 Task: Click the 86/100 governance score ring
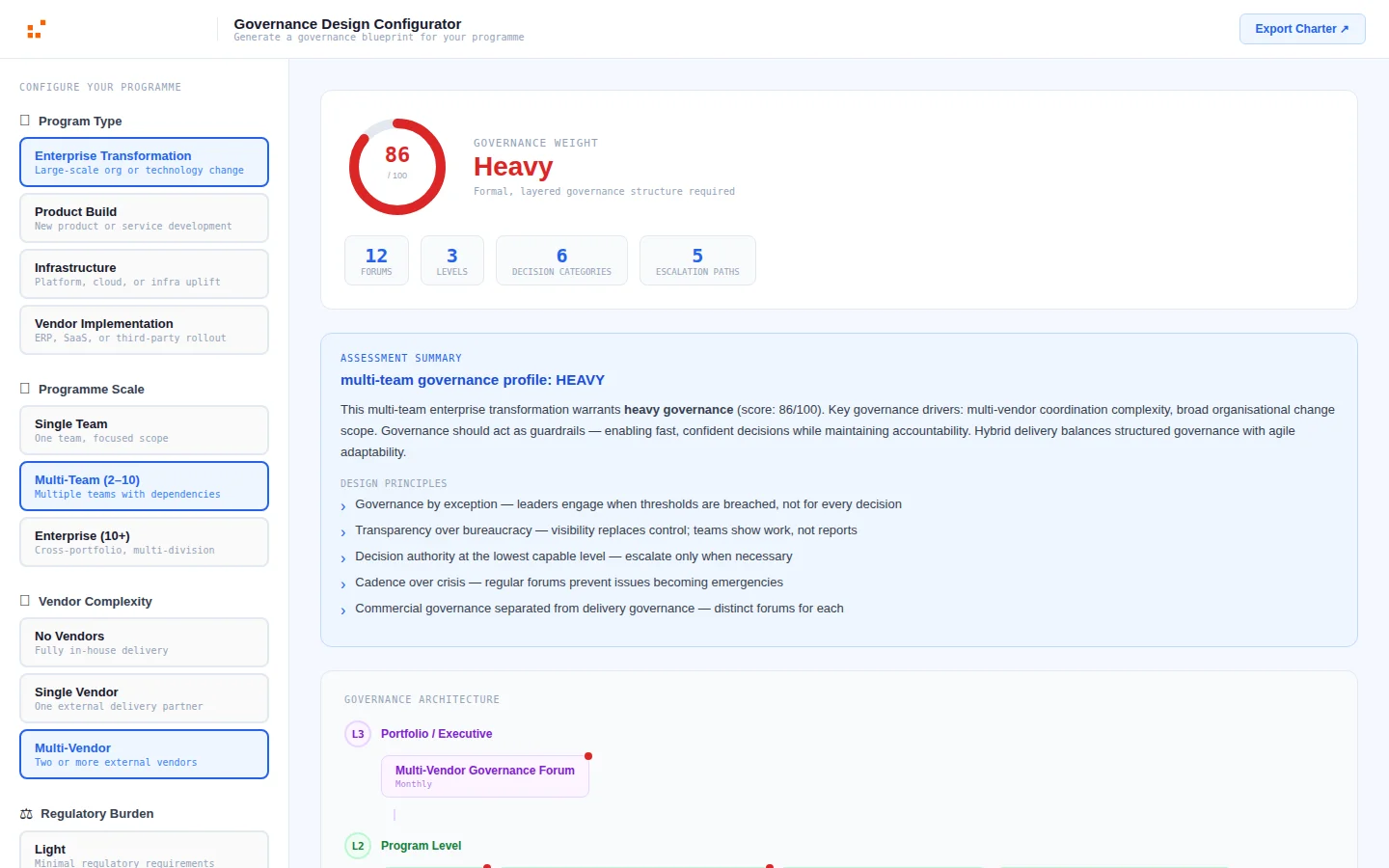[x=396, y=166]
